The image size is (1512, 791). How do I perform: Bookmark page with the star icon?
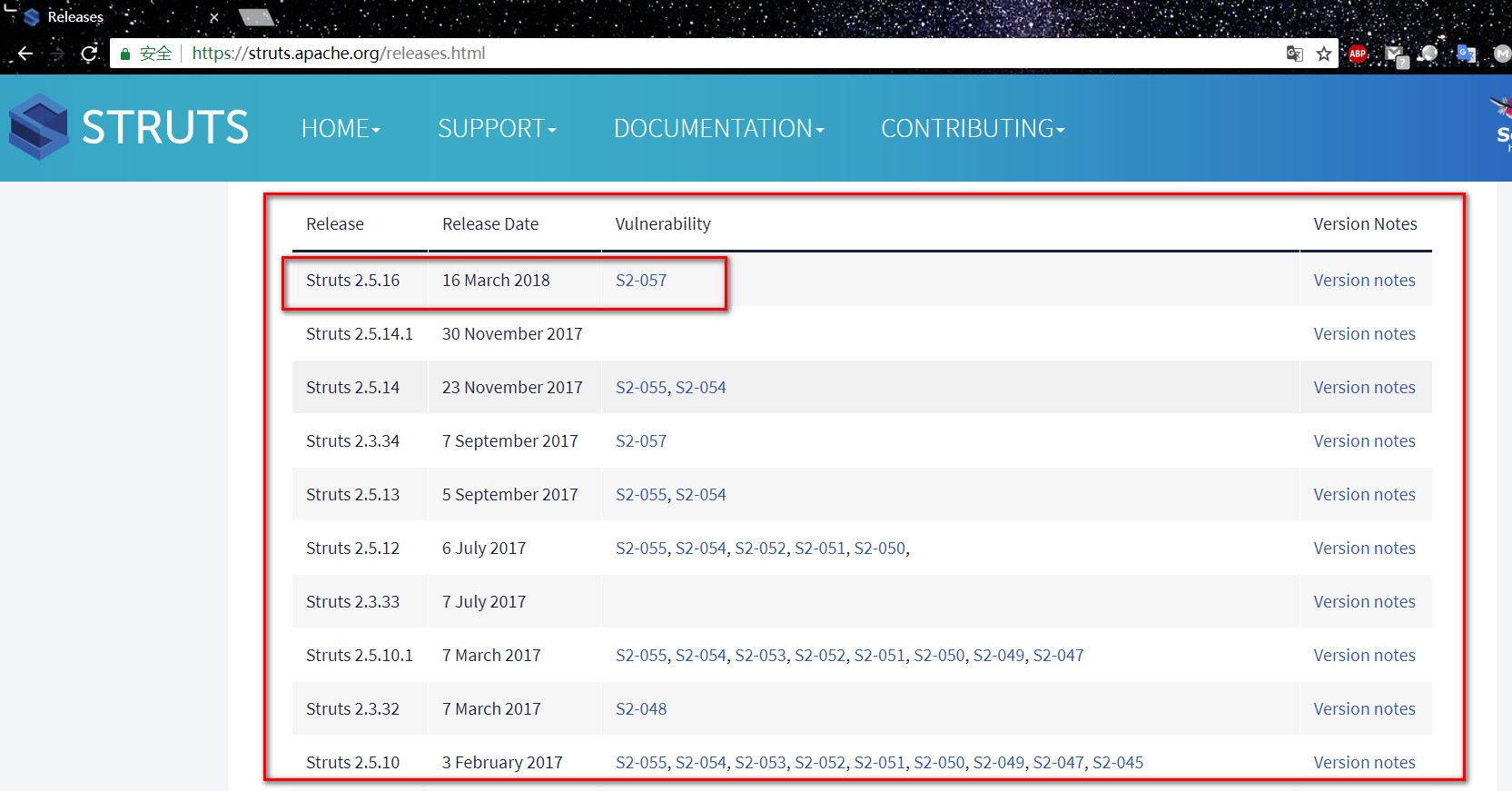1324,54
